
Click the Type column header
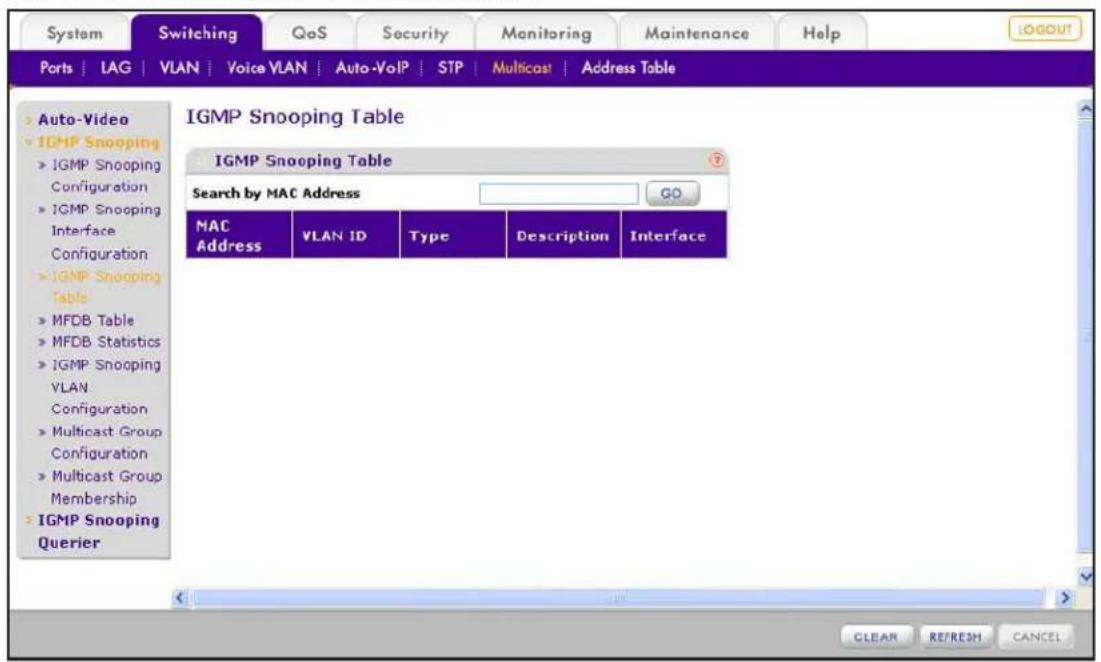click(453, 235)
